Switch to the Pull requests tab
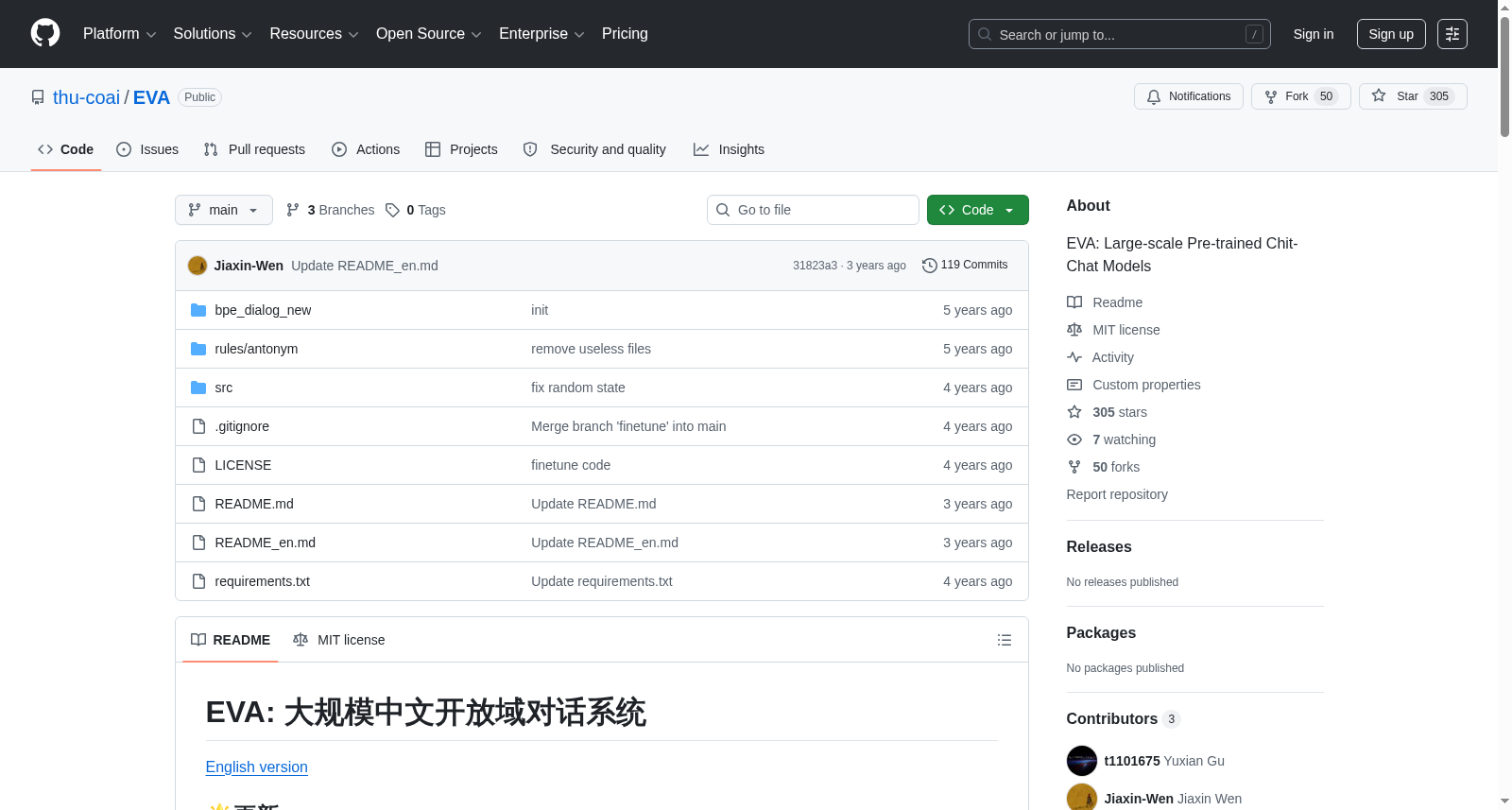 (254, 149)
